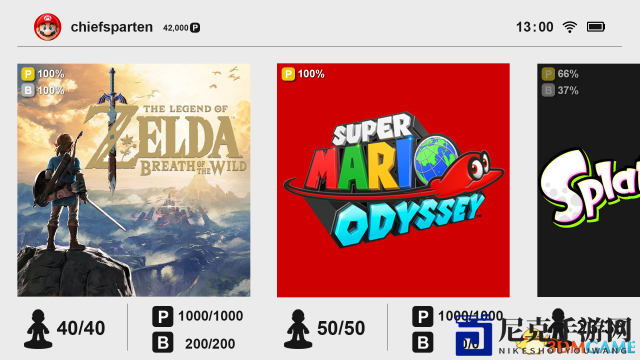The image size is (640, 360).
Task: Click the yellow P badge on Mario Odyssey
Action: 288,74
